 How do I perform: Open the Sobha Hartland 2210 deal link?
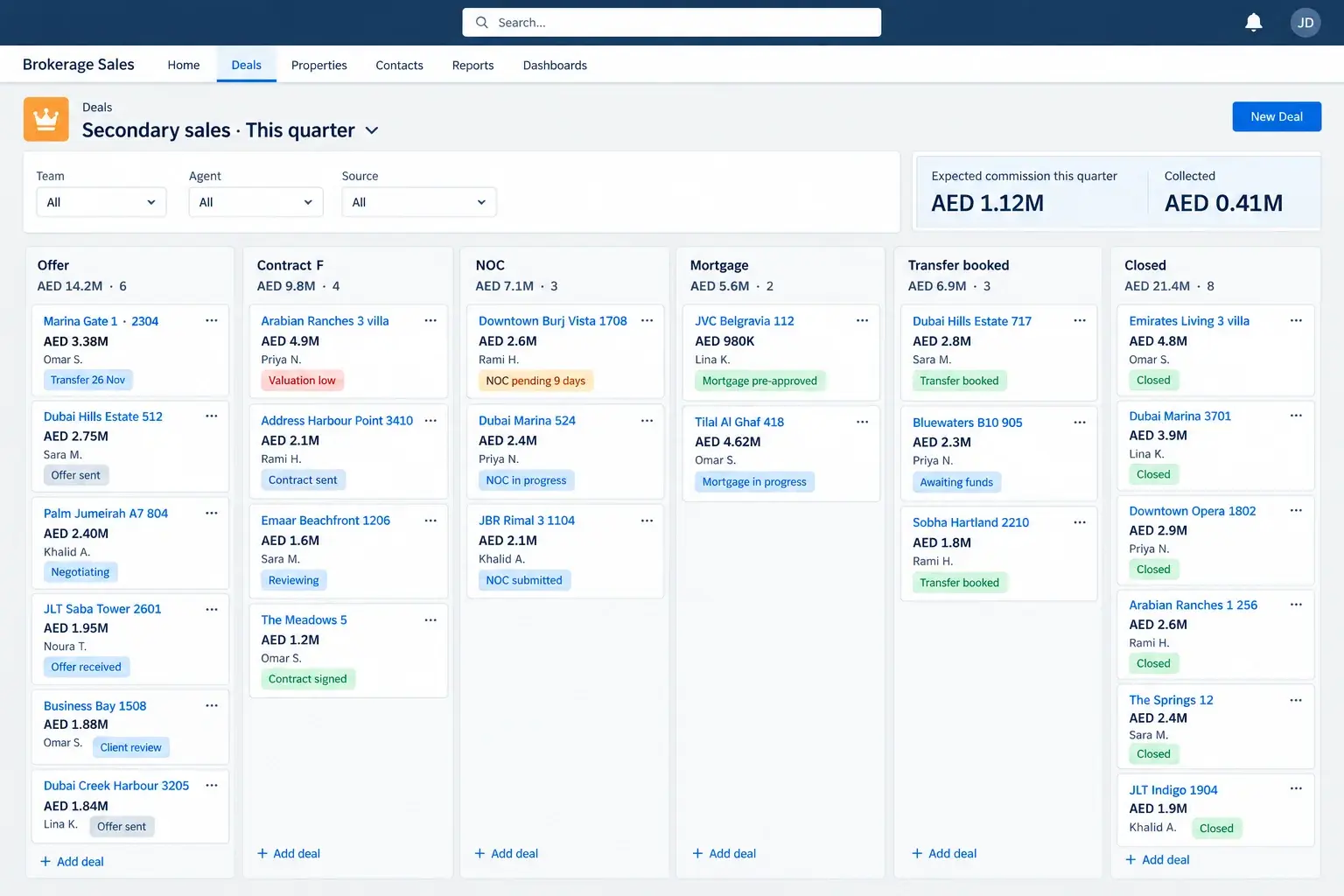970,522
